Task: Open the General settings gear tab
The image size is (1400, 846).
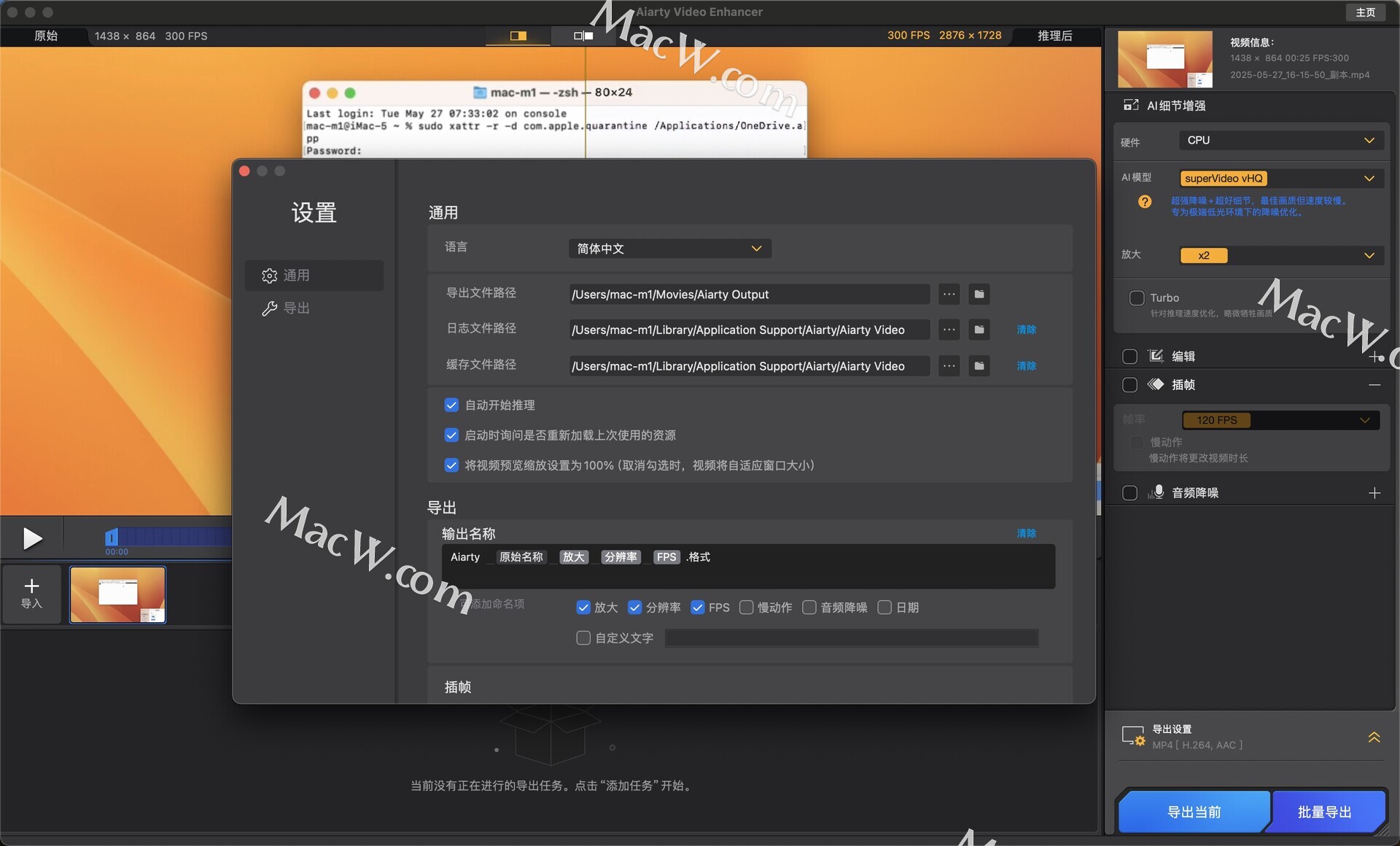Action: pyautogui.click(x=314, y=276)
